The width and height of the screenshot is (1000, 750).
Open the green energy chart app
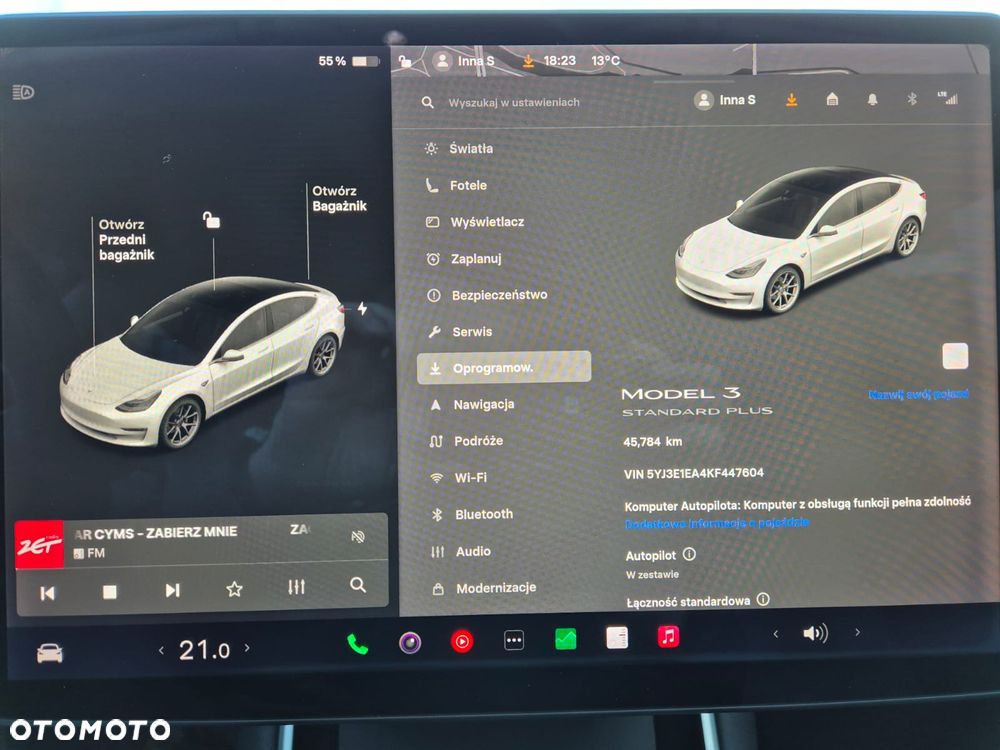click(566, 638)
